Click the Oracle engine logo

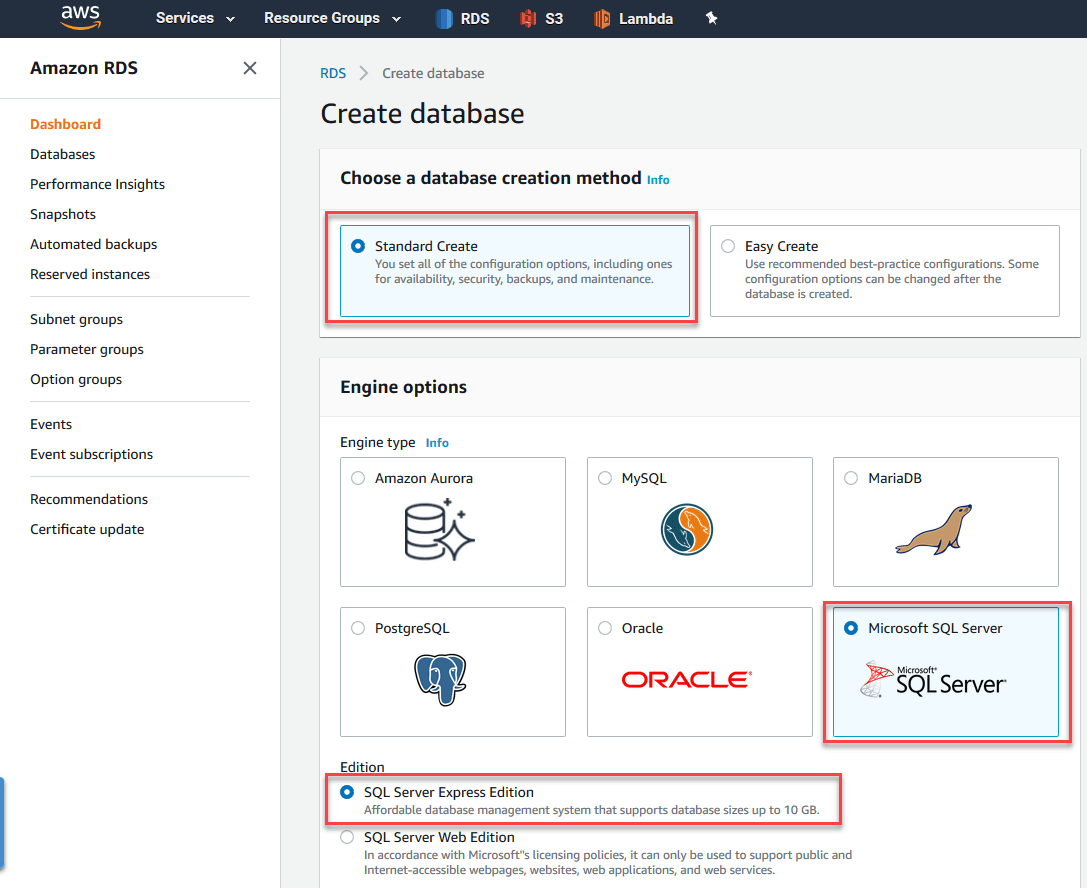pos(686,679)
